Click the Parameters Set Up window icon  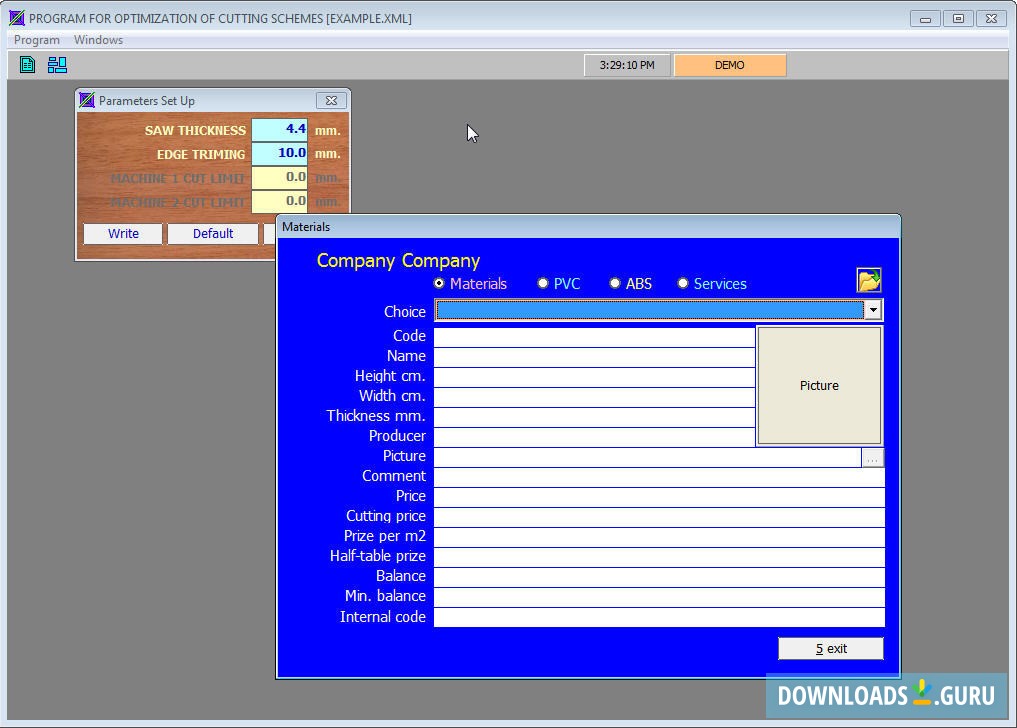[x=87, y=100]
